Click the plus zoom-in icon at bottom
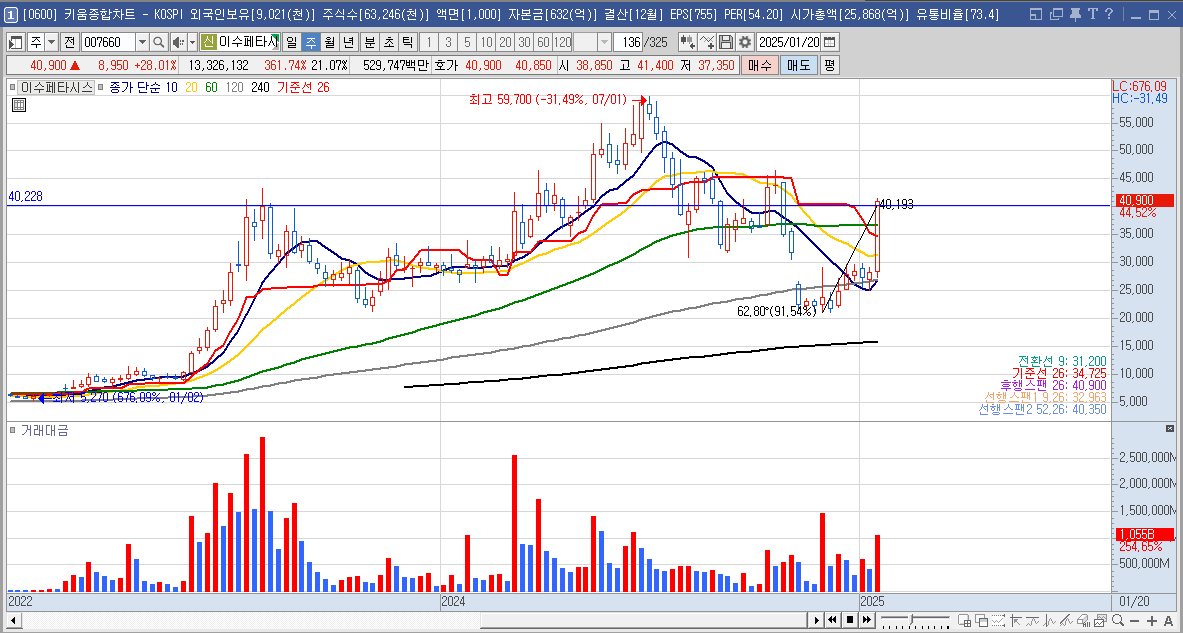Screen dimensions: 1183x633 1151,620
